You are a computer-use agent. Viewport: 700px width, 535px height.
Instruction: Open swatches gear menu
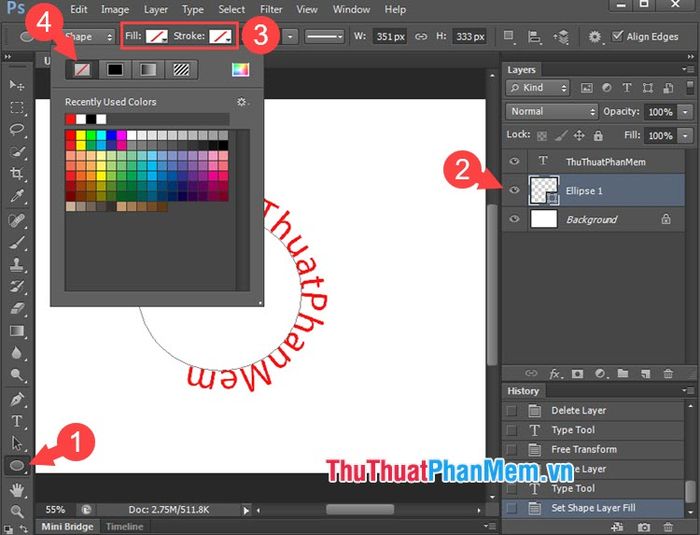click(x=242, y=102)
